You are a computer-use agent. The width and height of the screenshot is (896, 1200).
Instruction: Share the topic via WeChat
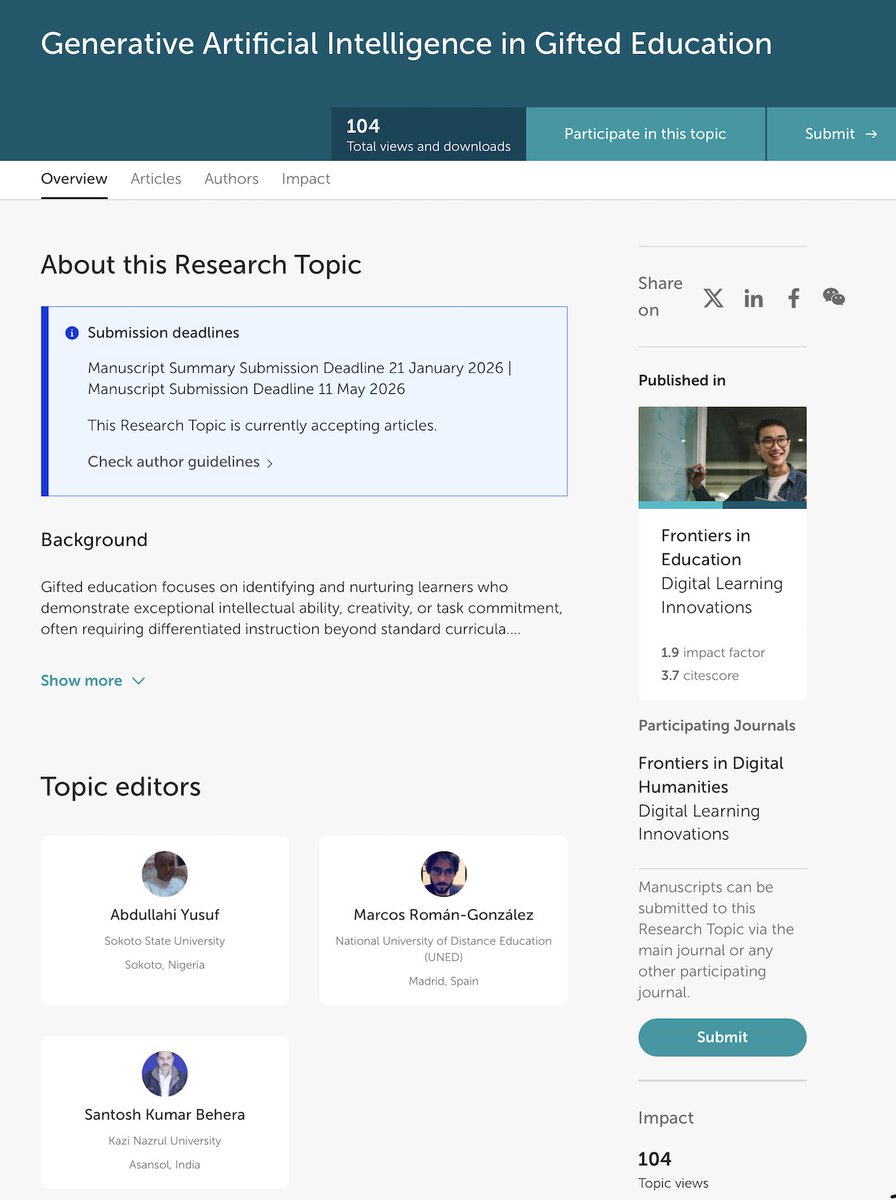click(833, 297)
